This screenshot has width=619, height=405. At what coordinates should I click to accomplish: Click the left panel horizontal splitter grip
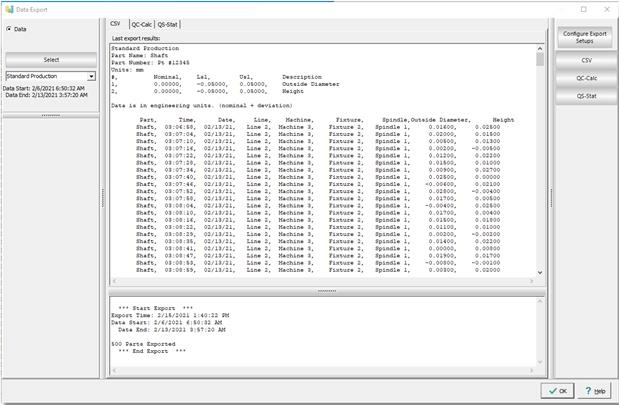pos(51,116)
